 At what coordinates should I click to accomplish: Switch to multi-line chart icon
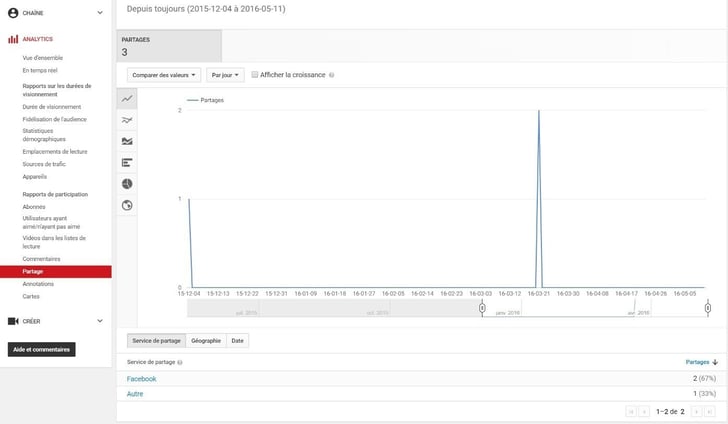coord(127,120)
